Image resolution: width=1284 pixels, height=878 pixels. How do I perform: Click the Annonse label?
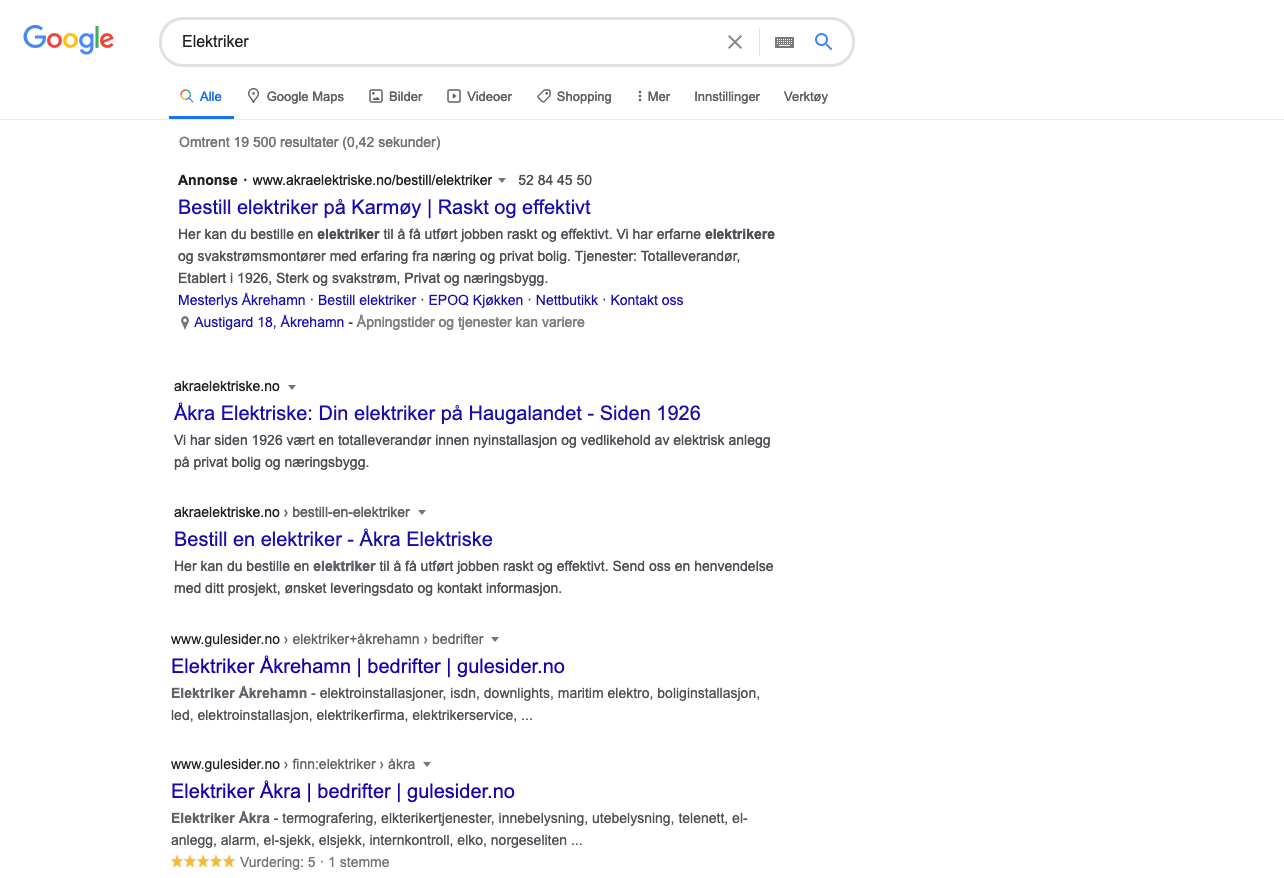[x=208, y=181]
